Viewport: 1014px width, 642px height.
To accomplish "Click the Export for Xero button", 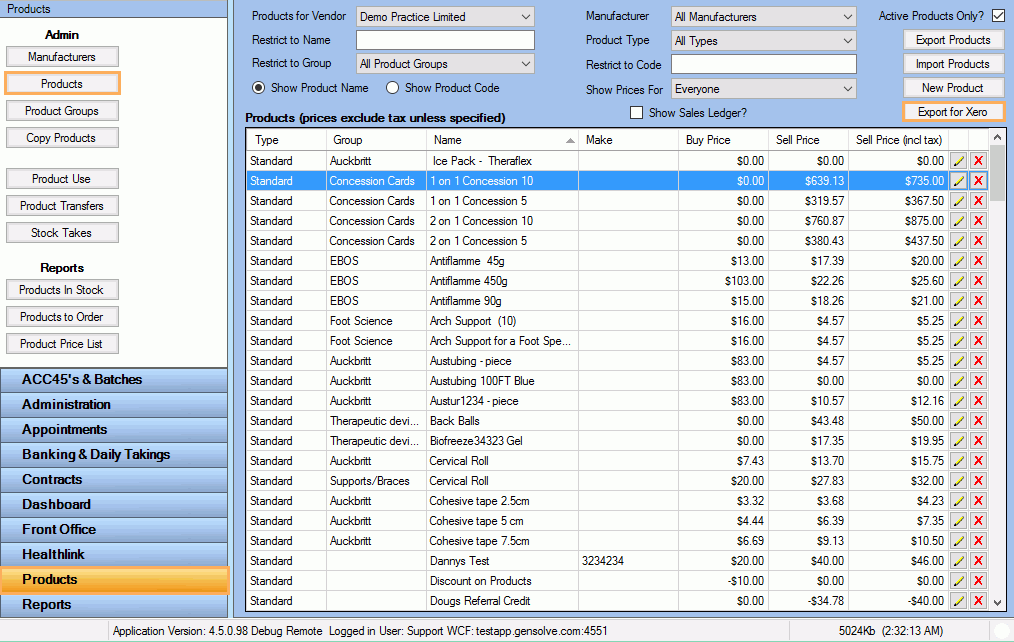I will click(953, 112).
